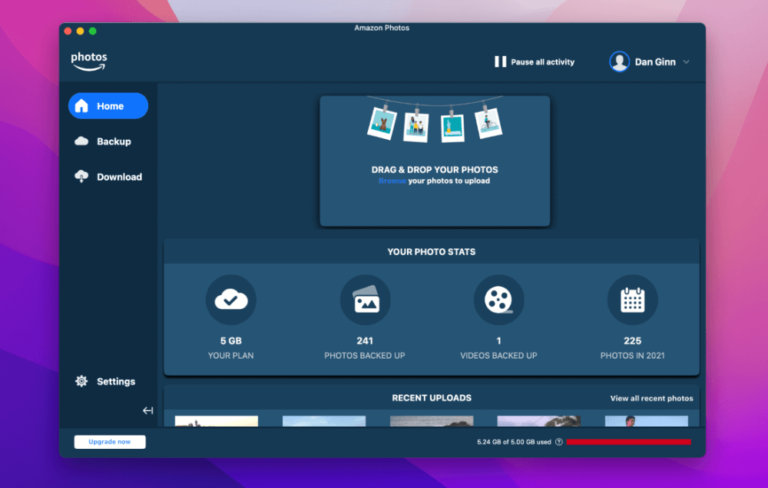Minimize the window with the yellow button
768x488 pixels.
click(80, 31)
